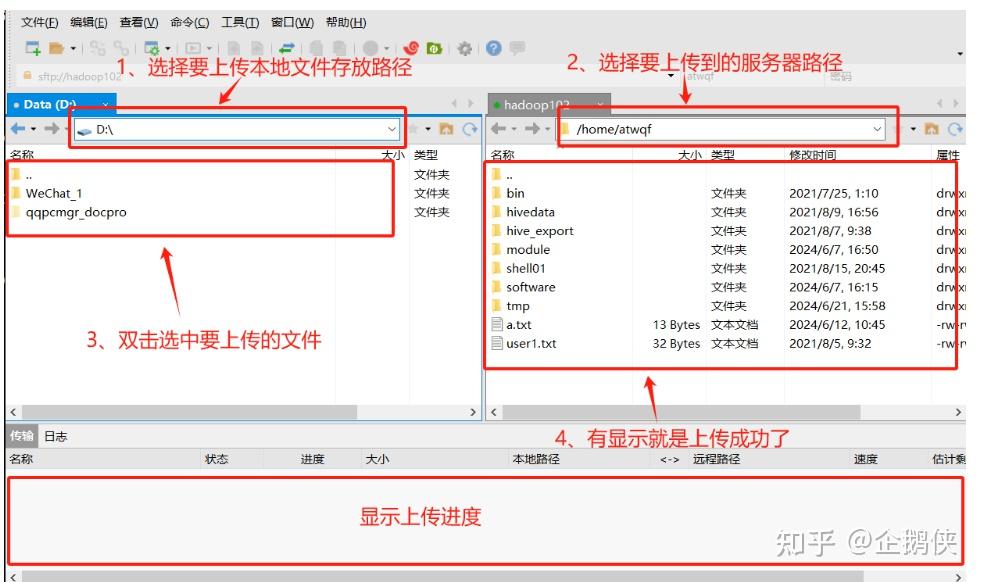The image size is (982, 582).
Task: Open local favorites dropdown arrow
Action: 428,129
